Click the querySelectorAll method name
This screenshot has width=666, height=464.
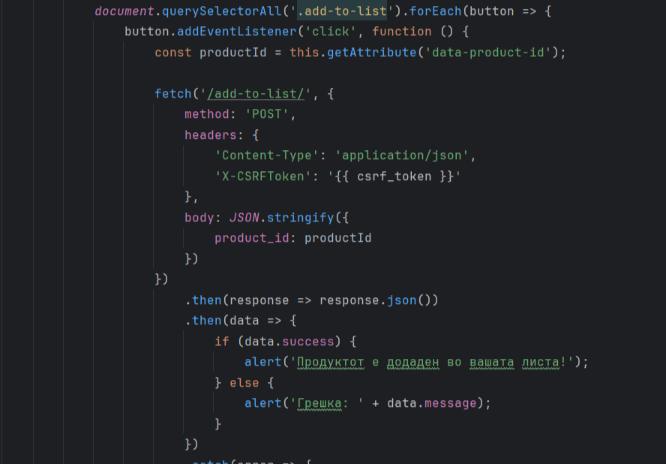coord(221,11)
